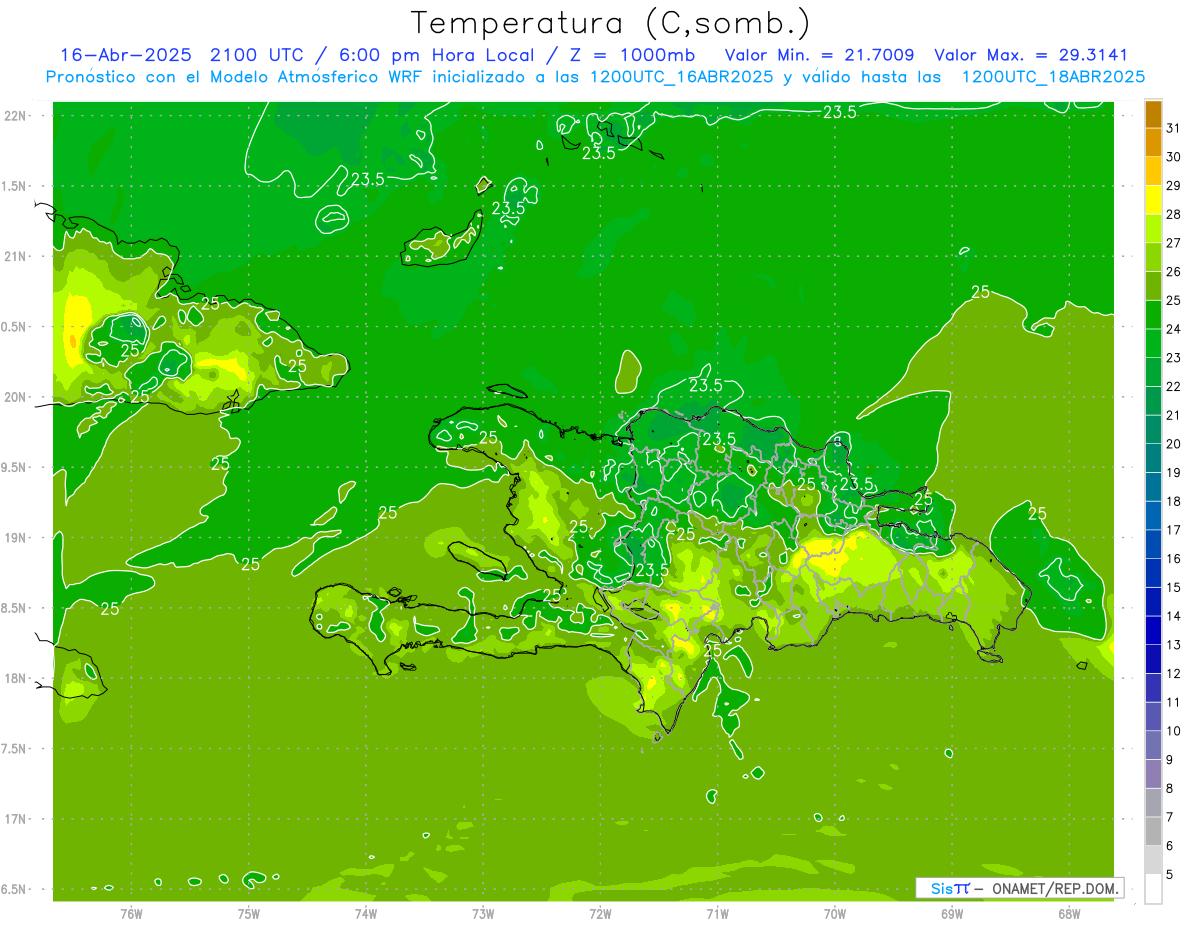
Task: Click '1200UTC_18ABR2025' valid-until time text
Action: [1053, 77]
